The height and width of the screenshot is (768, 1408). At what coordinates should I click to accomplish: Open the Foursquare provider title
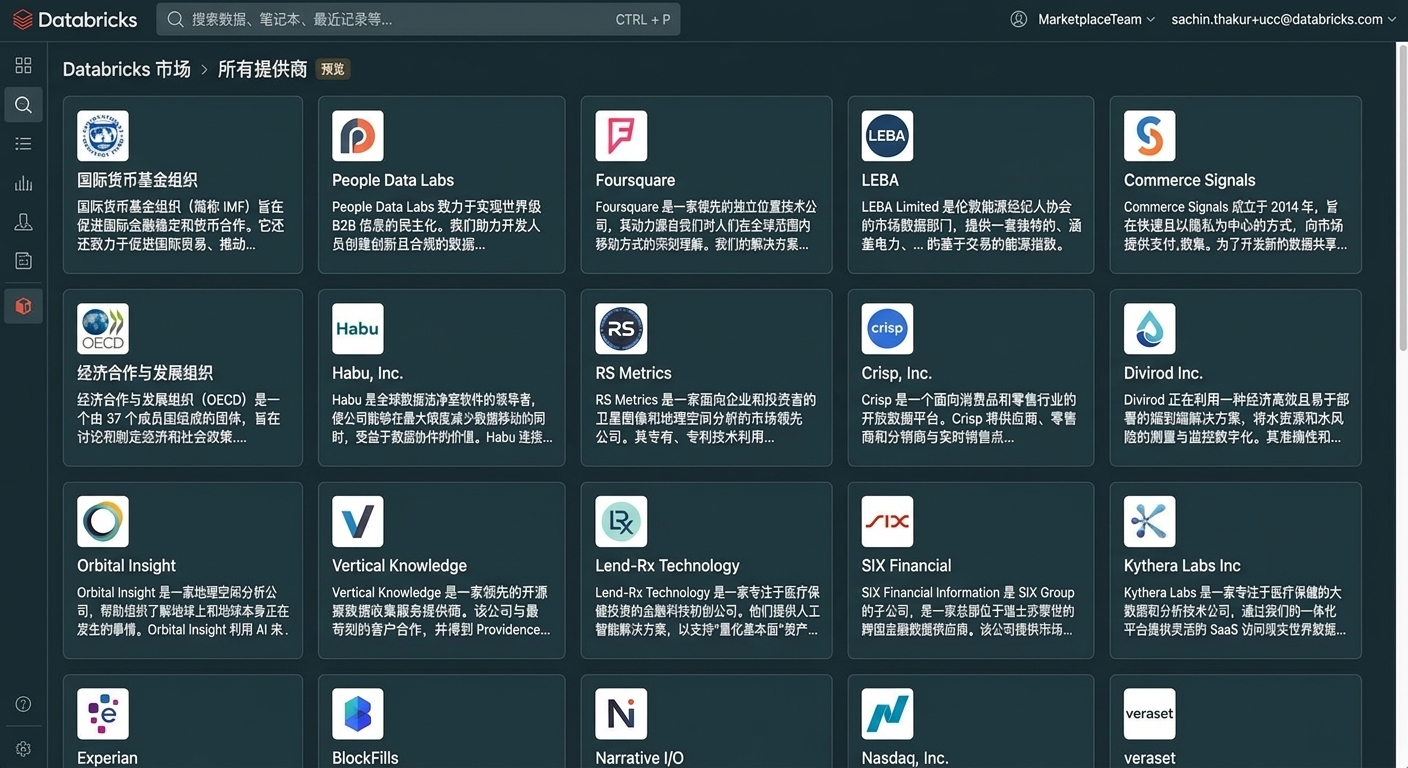[x=635, y=180]
